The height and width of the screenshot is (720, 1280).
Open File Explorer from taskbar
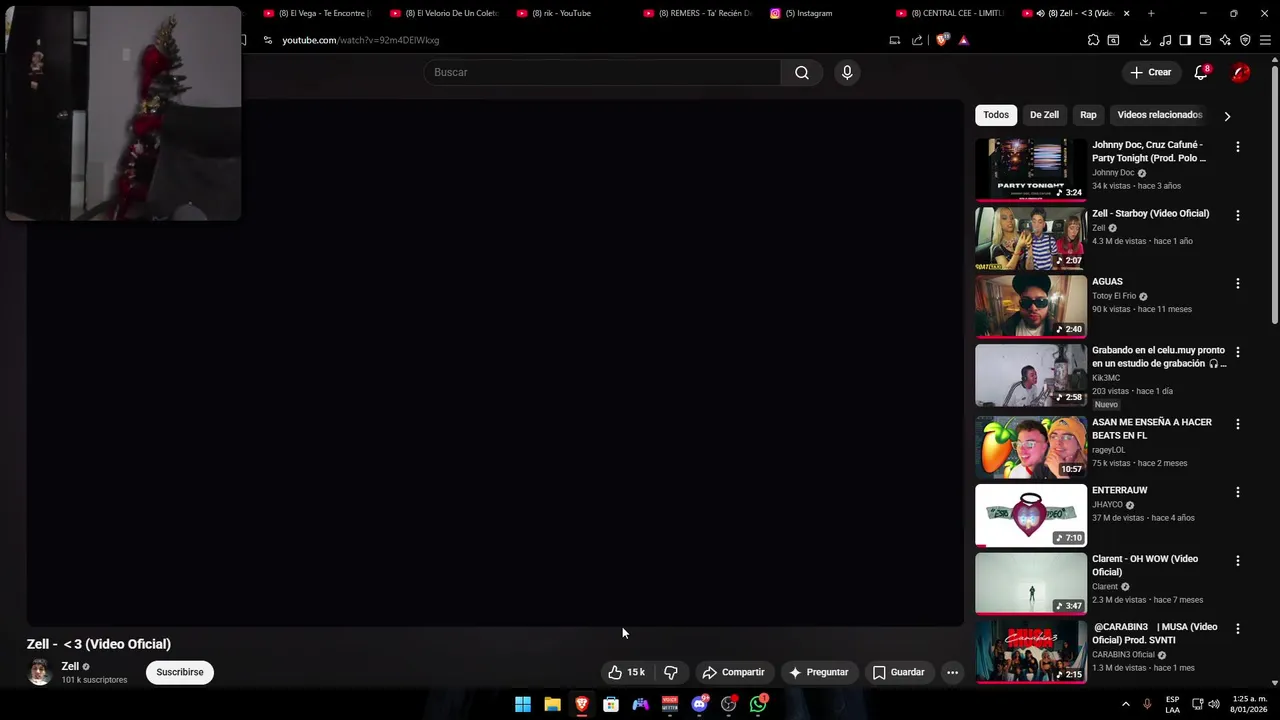click(x=552, y=704)
